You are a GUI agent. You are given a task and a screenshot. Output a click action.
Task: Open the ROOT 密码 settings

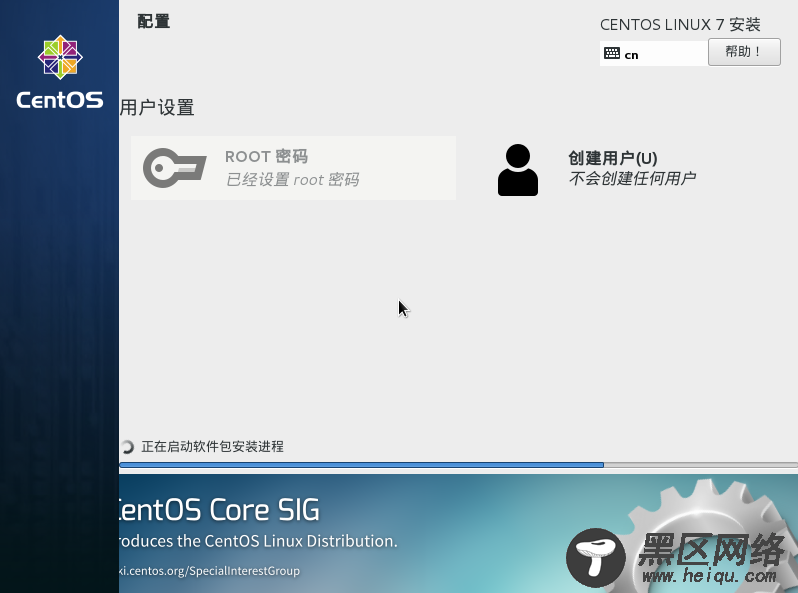pyautogui.click(x=293, y=168)
